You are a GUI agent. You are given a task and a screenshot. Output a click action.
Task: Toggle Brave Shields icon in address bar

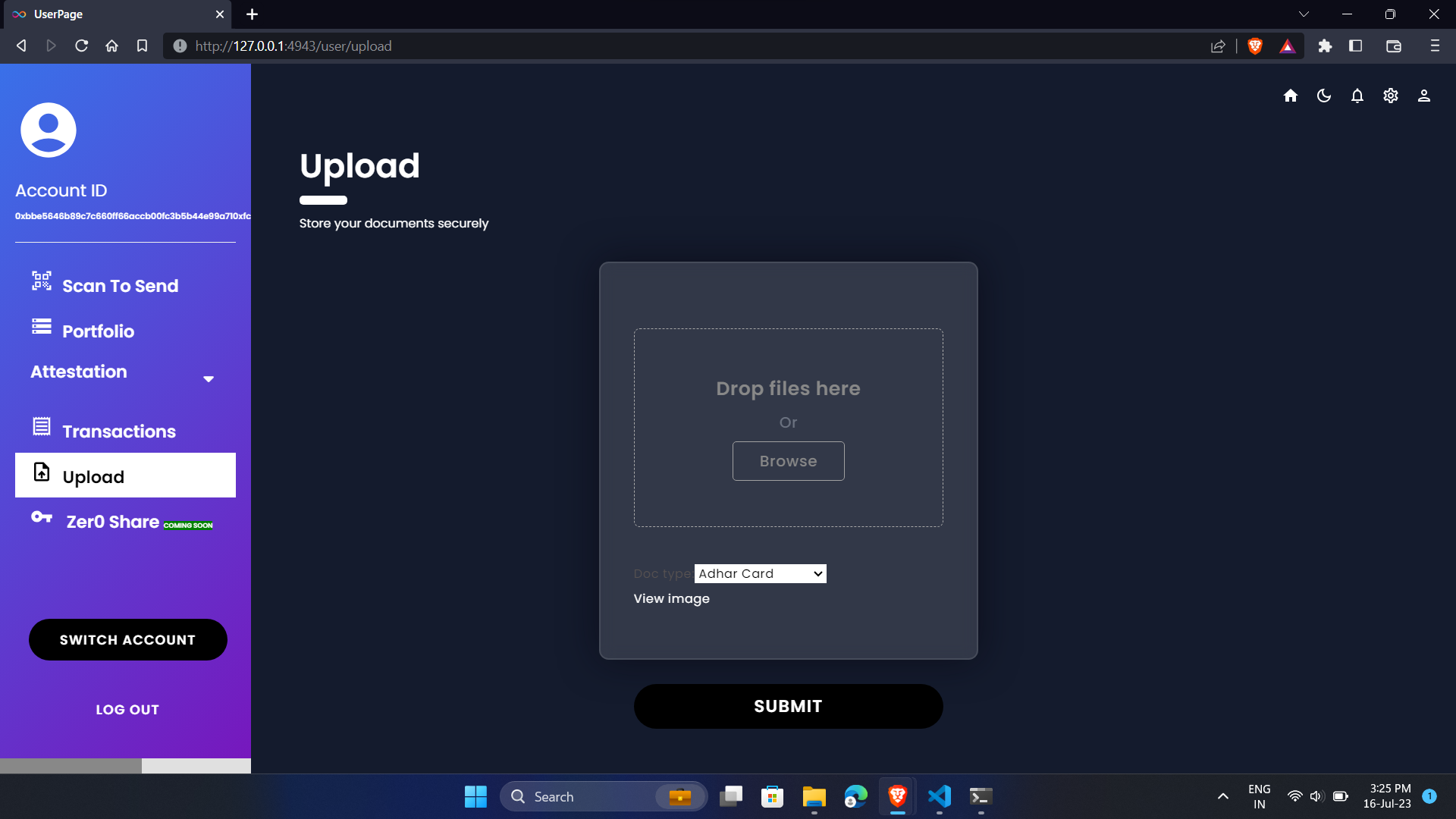(x=1254, y=46)
